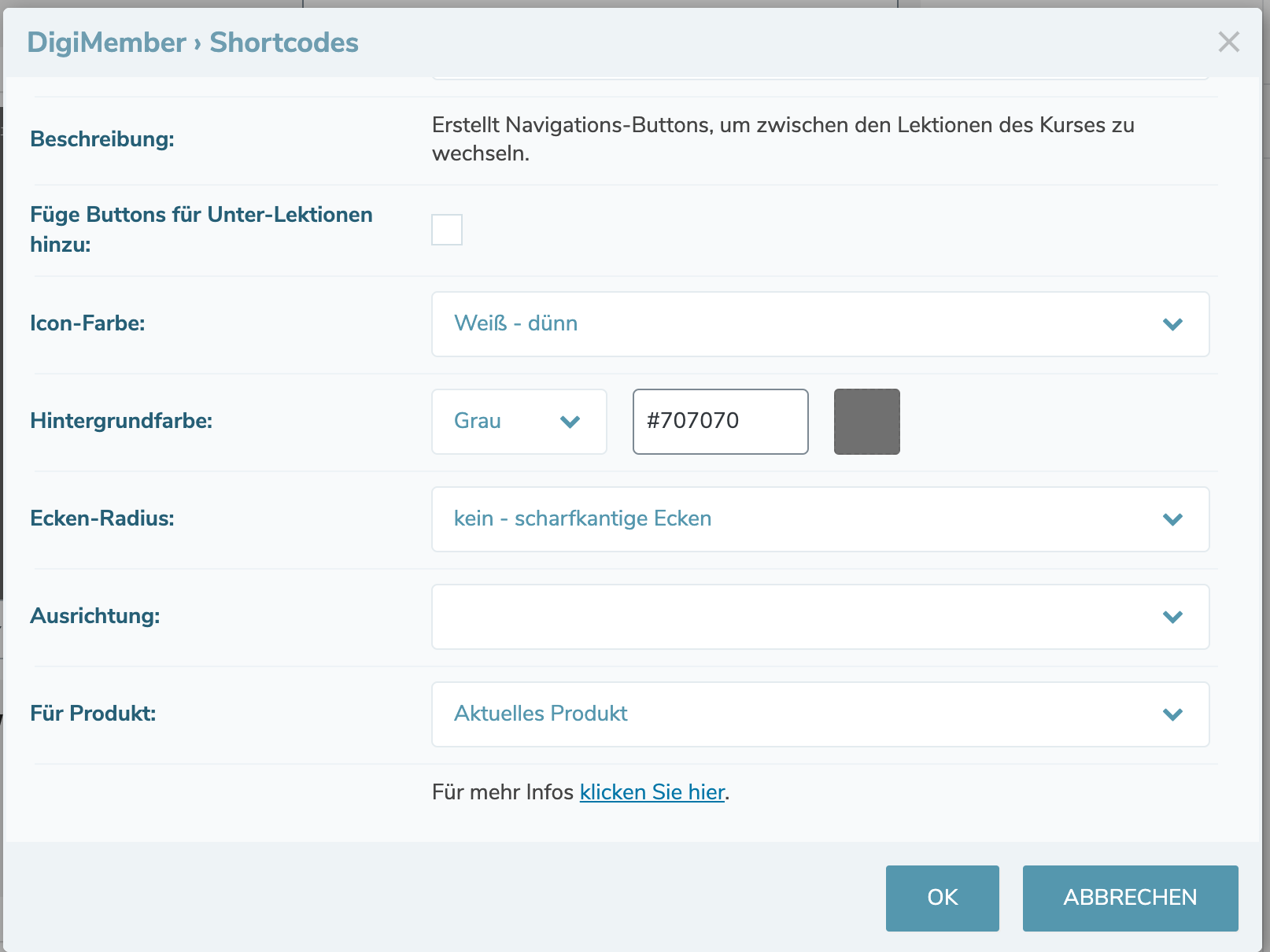Close the DigiMember Shortcodes dialog via the X icon

[1228, 42]
